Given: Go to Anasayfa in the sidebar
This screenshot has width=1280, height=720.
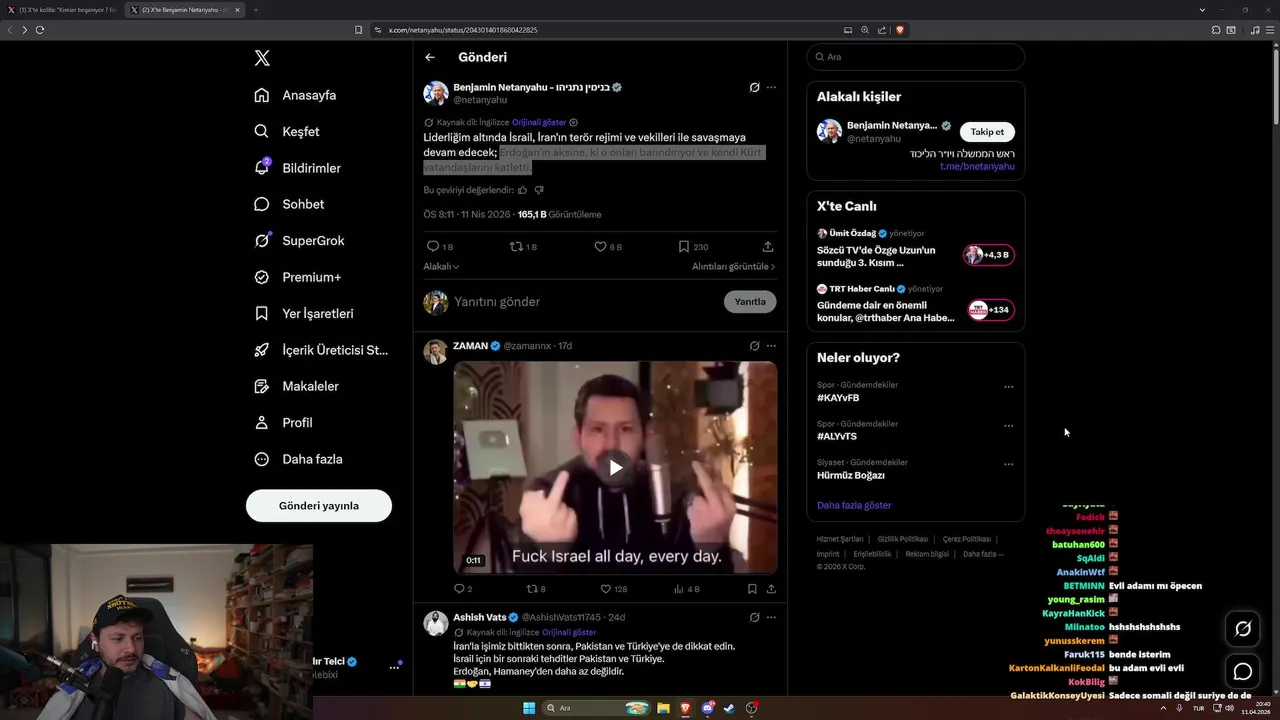Looking at the screenshot, I should pyautogui.click(x=295, y=95).
